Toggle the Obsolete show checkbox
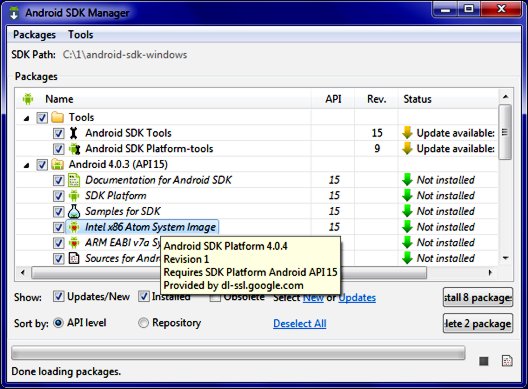Image resolution: width=528 pixels, height=389 pixels. (x=215, y=298)
